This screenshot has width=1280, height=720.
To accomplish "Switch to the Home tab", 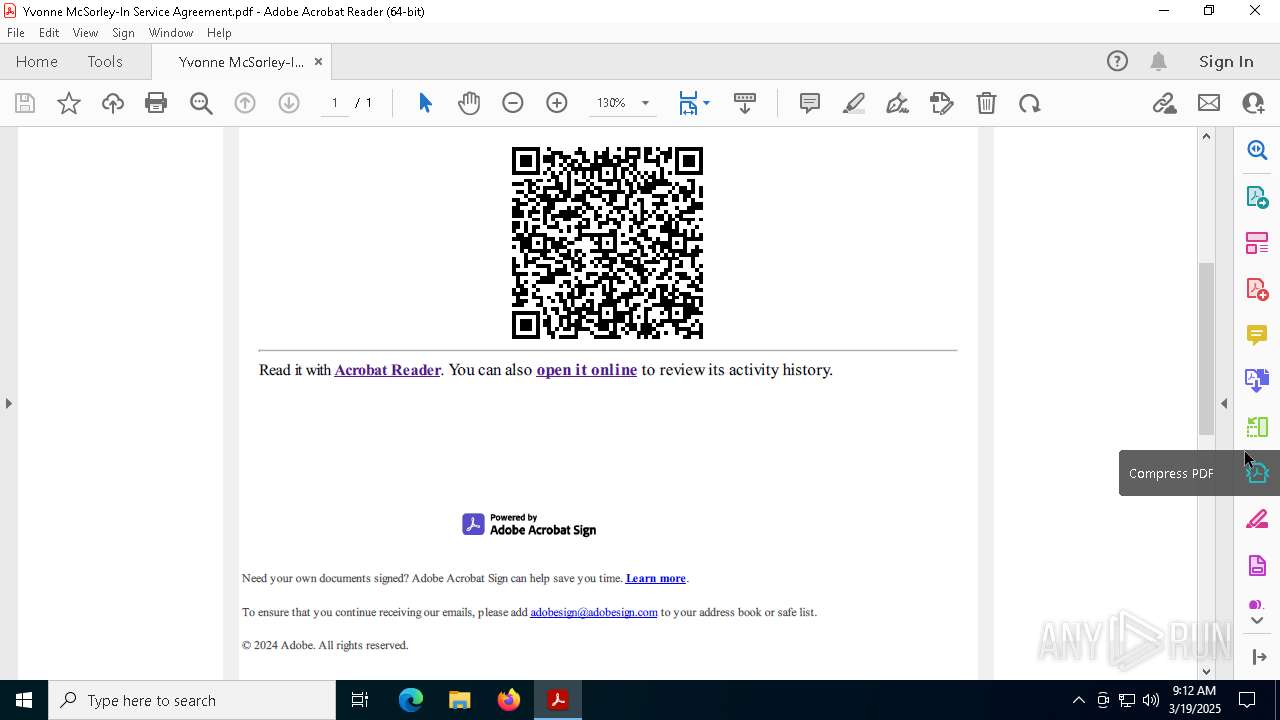I will pyautogui.click(x=37, y=61).
